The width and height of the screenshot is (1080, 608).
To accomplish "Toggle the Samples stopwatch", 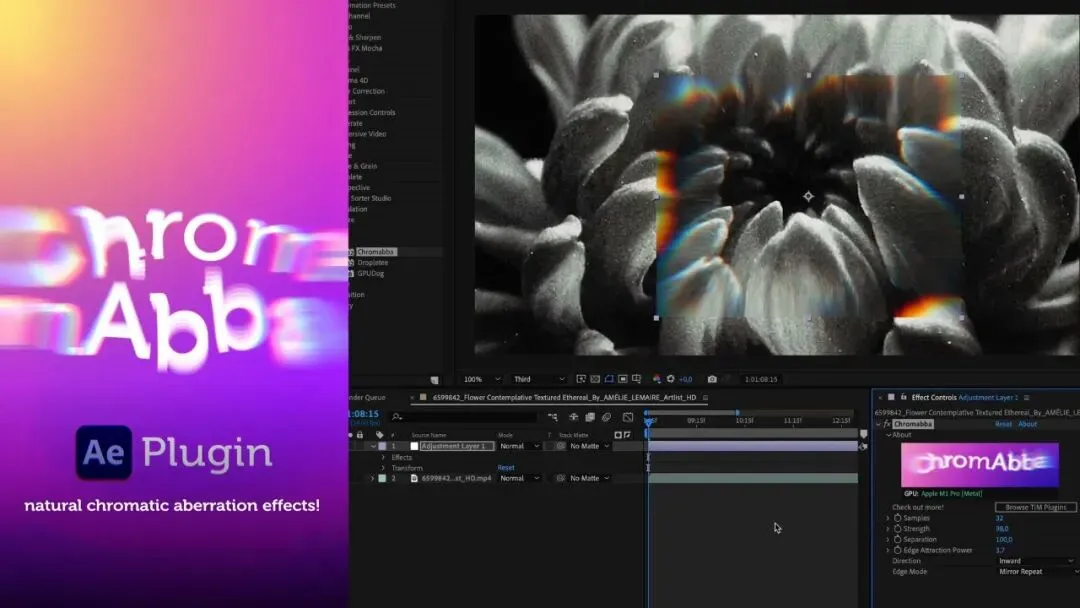I will click(897, 518).
